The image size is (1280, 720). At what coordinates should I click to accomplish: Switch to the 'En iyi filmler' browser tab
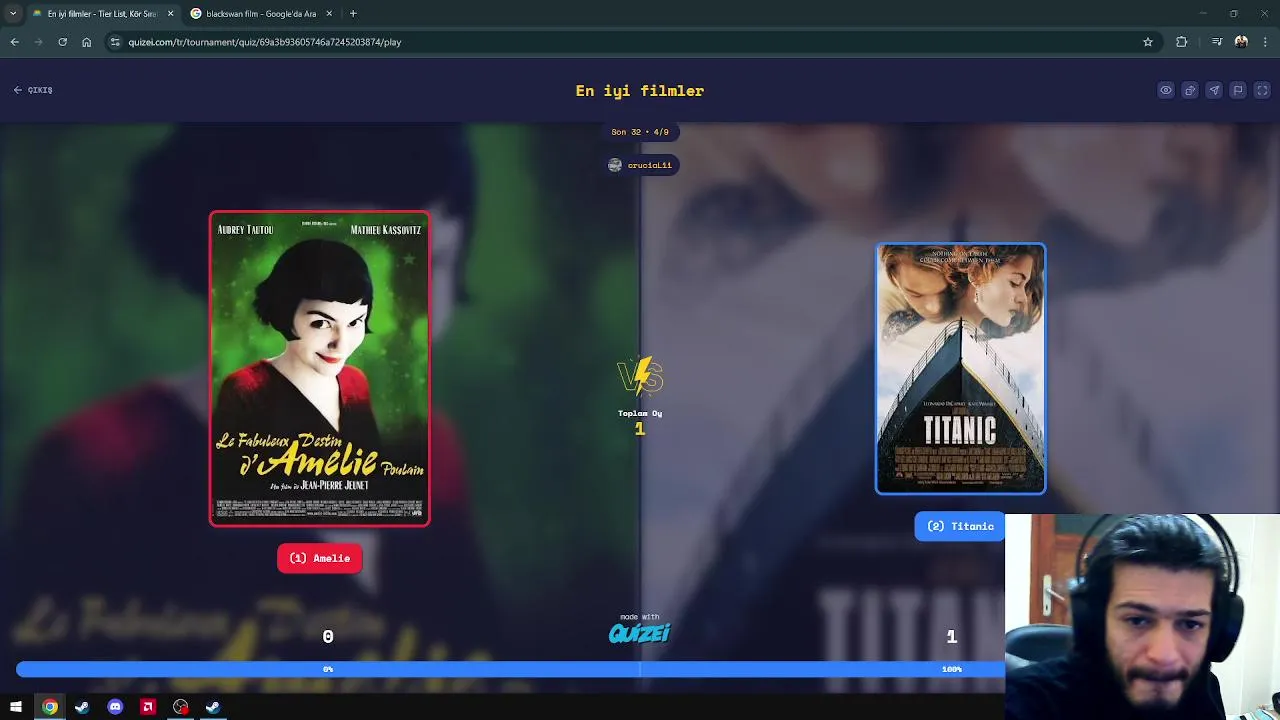(x=101, y=14)
